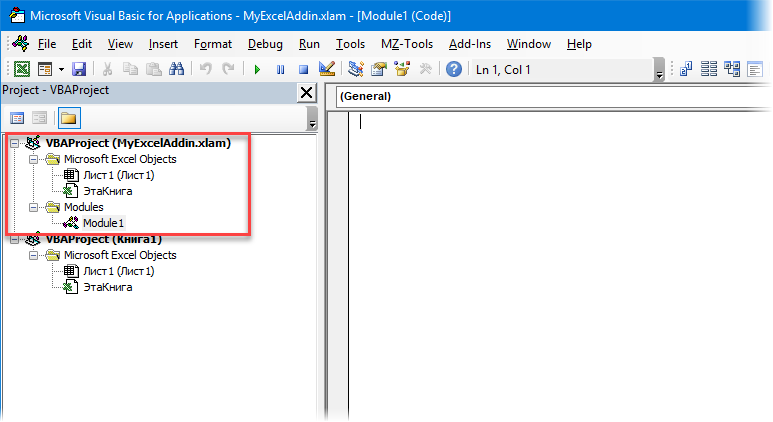Open the Insert UserForm dropdown arrow
The image size is (773, 422).
coord(61,70)
